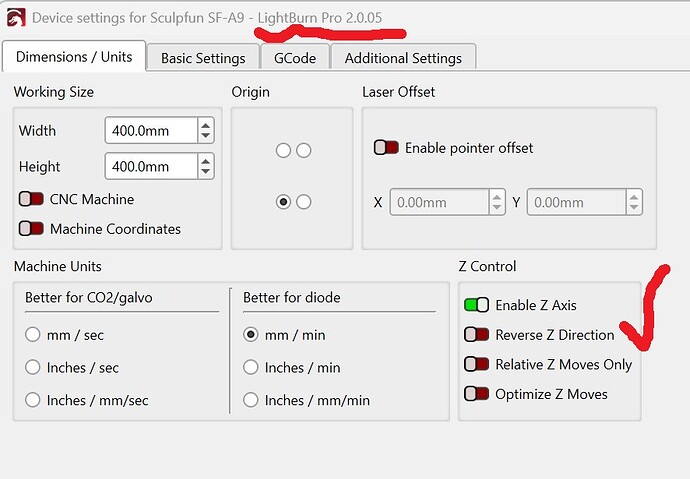Toggle Optimize Z Moves switch
This screenshot has width=690, height=479.
477,394
